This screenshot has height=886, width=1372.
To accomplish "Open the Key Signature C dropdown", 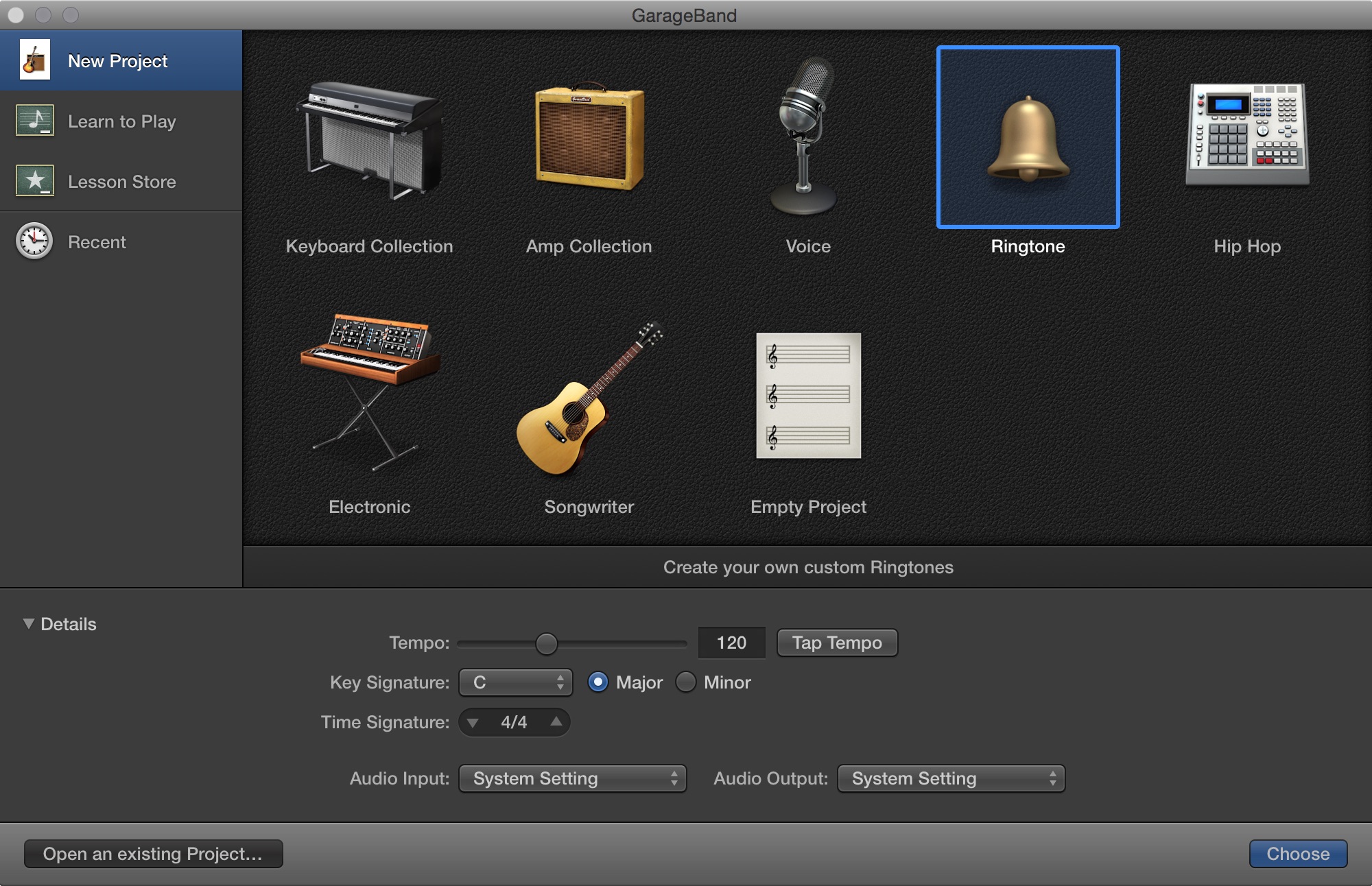I will [x=515, y=682].
